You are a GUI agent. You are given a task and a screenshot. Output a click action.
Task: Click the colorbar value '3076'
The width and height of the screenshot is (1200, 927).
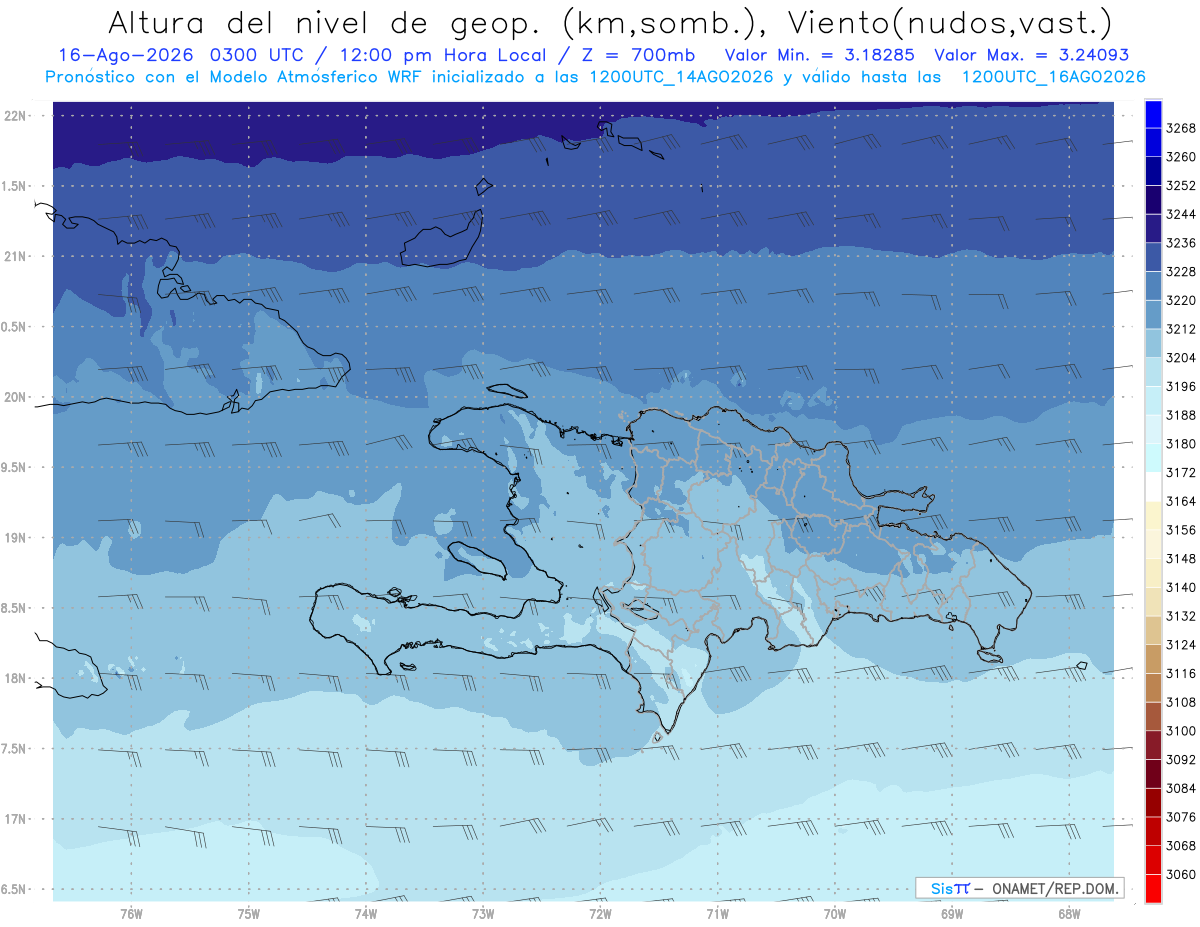(x=1181, y=817)
